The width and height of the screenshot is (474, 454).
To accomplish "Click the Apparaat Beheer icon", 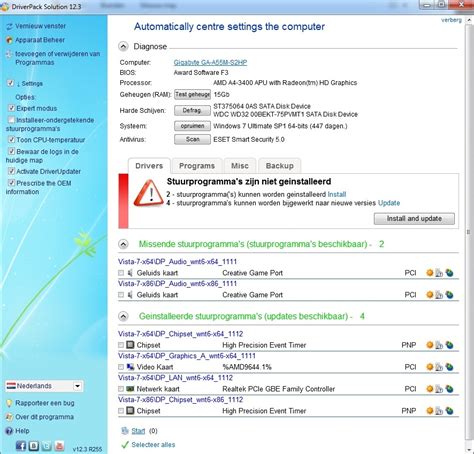I will click(9, 40).
